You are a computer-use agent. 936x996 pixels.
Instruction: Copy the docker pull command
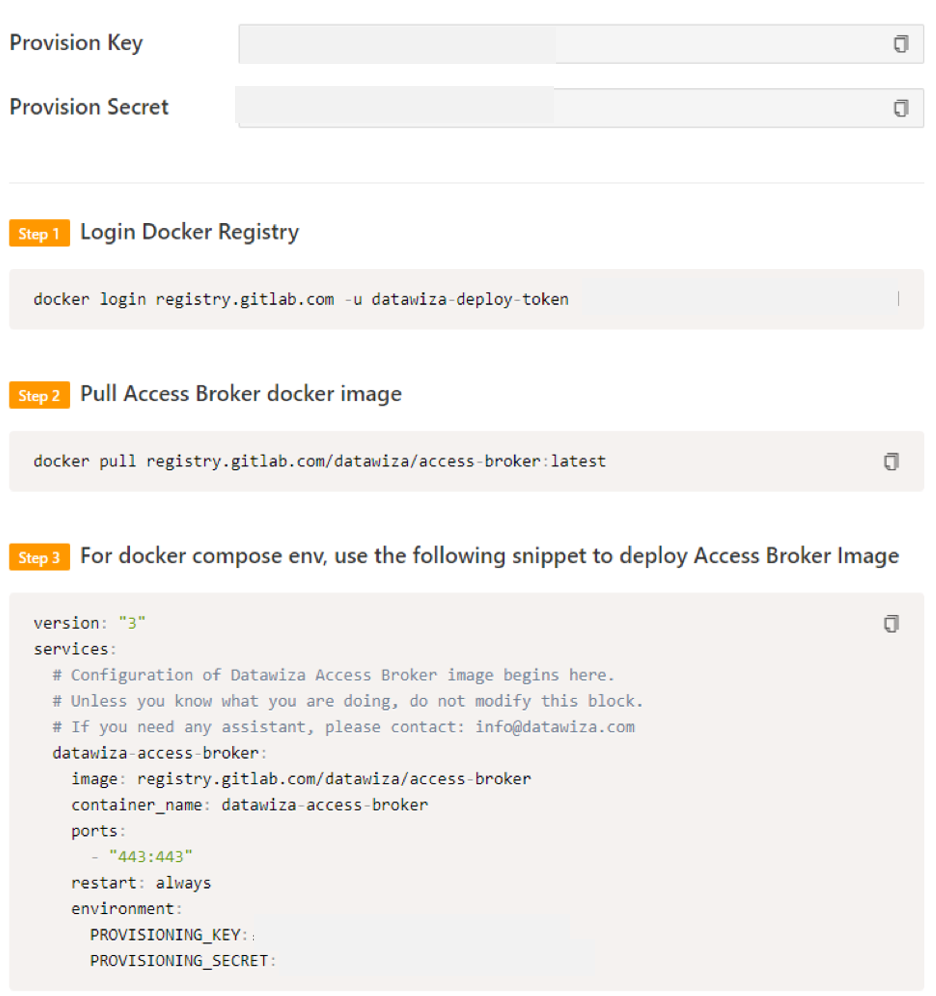click(x=891, y=461)
